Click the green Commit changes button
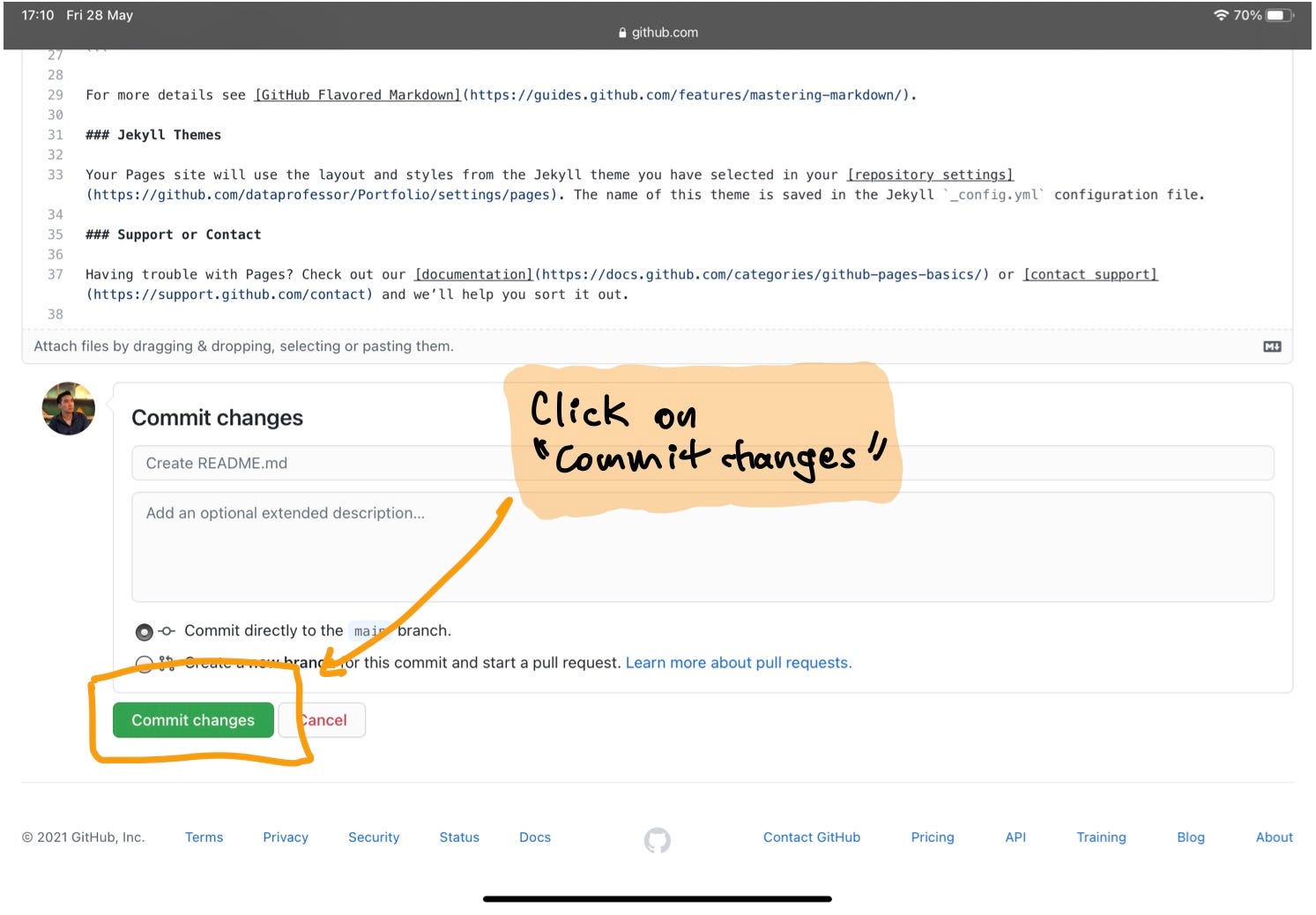The image size is (1316, 915). point(193,720)
